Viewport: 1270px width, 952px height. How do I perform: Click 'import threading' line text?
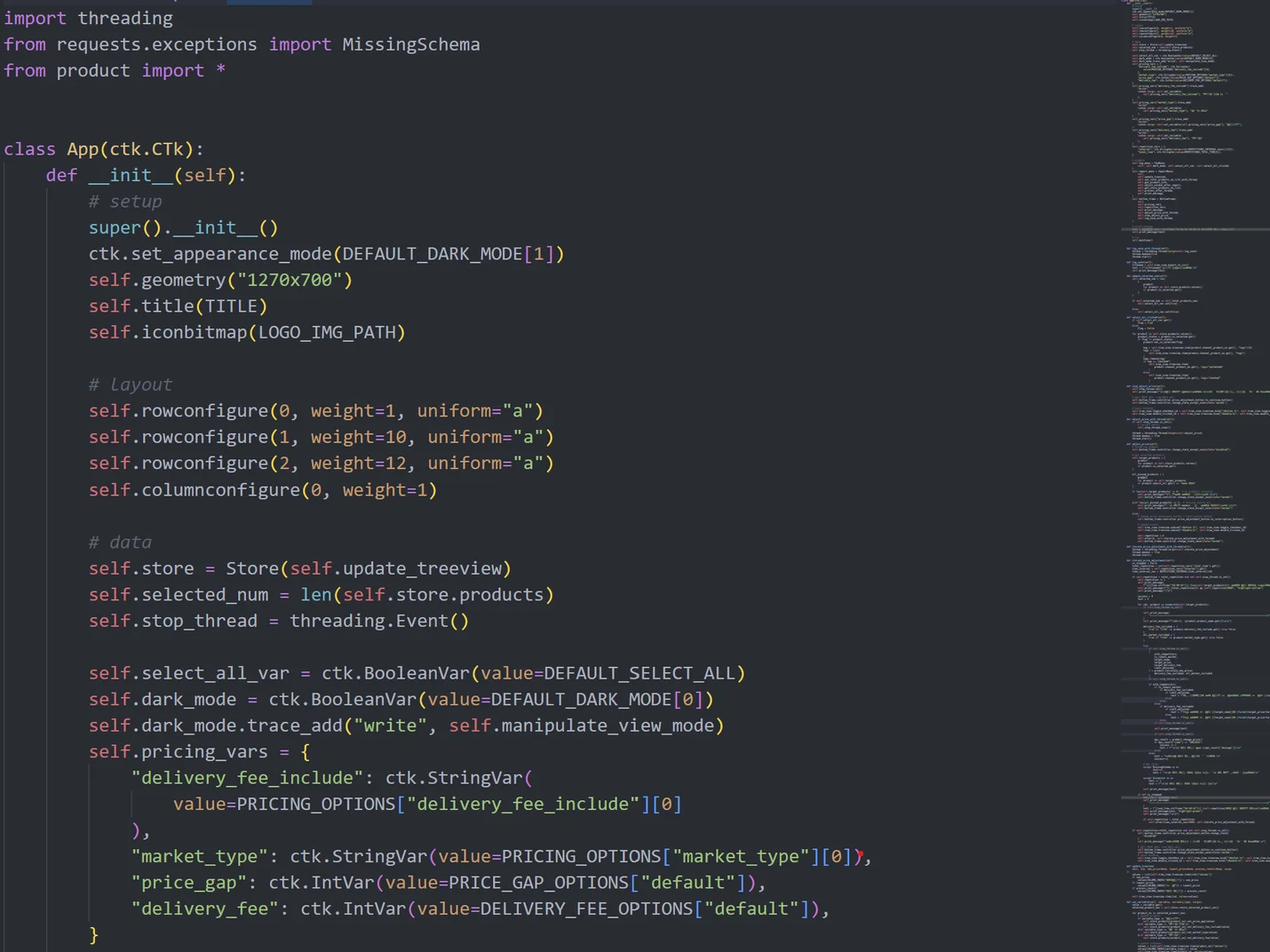(89, 18)
